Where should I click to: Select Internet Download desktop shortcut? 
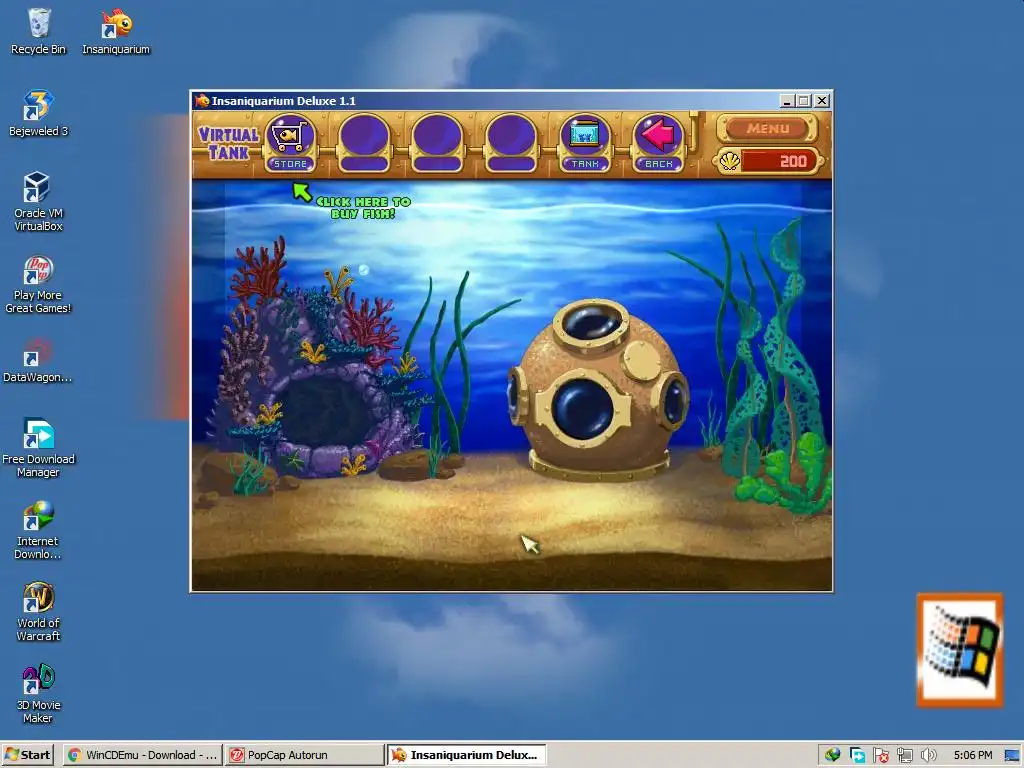38,530
